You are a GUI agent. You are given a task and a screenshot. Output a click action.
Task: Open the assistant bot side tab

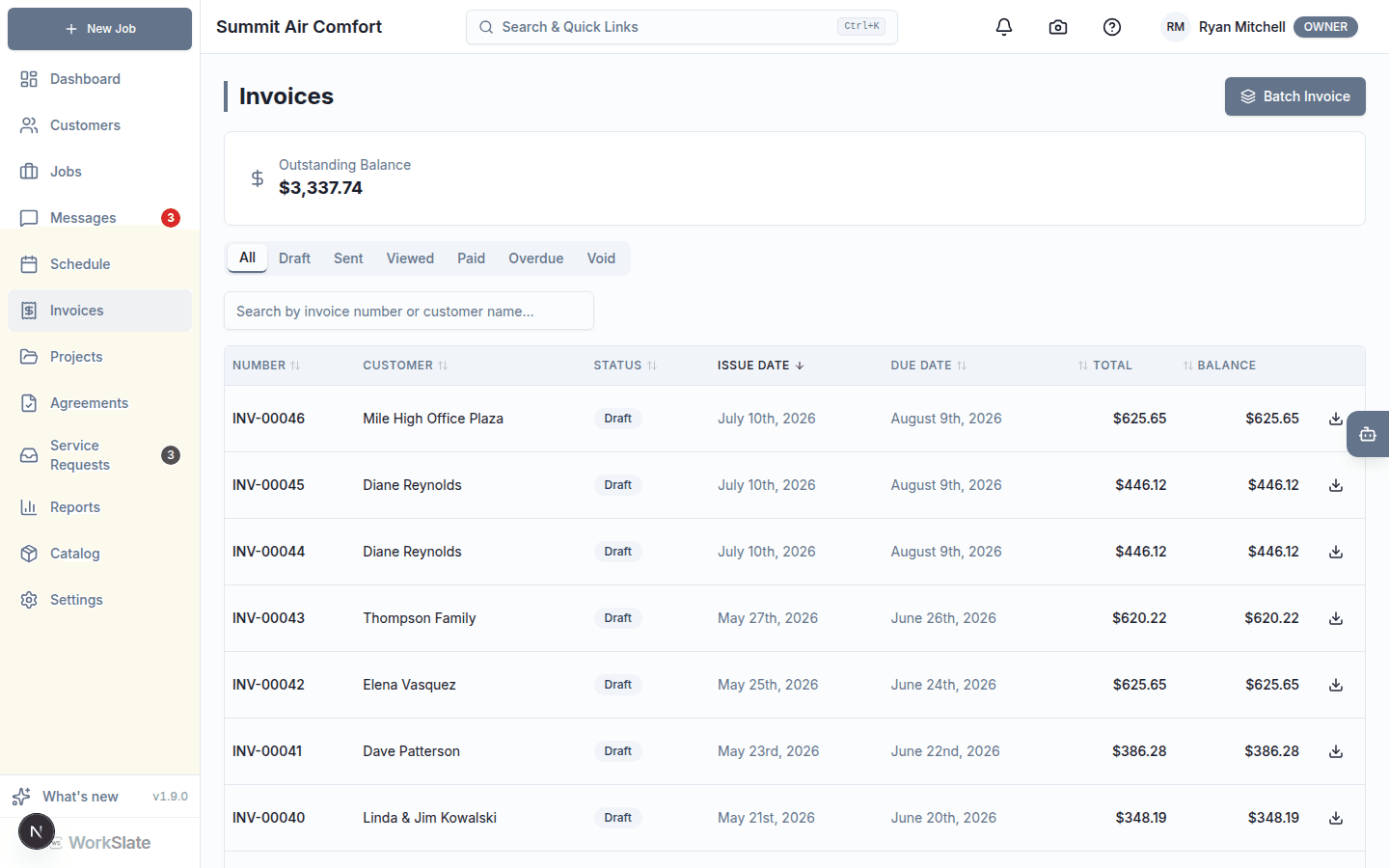point(1368,434)
